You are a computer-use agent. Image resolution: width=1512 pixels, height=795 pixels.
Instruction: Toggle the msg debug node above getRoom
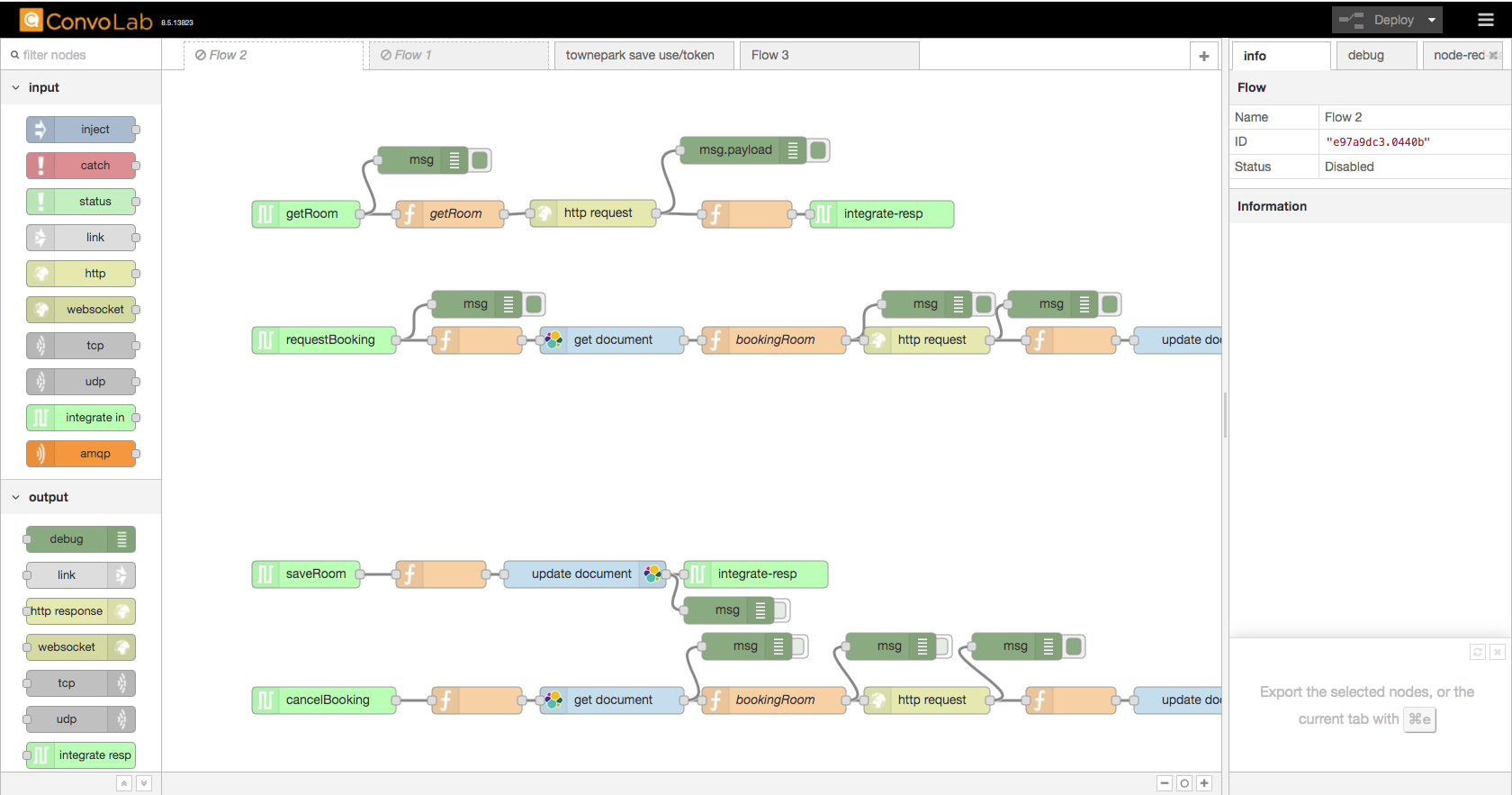point(480,160)
